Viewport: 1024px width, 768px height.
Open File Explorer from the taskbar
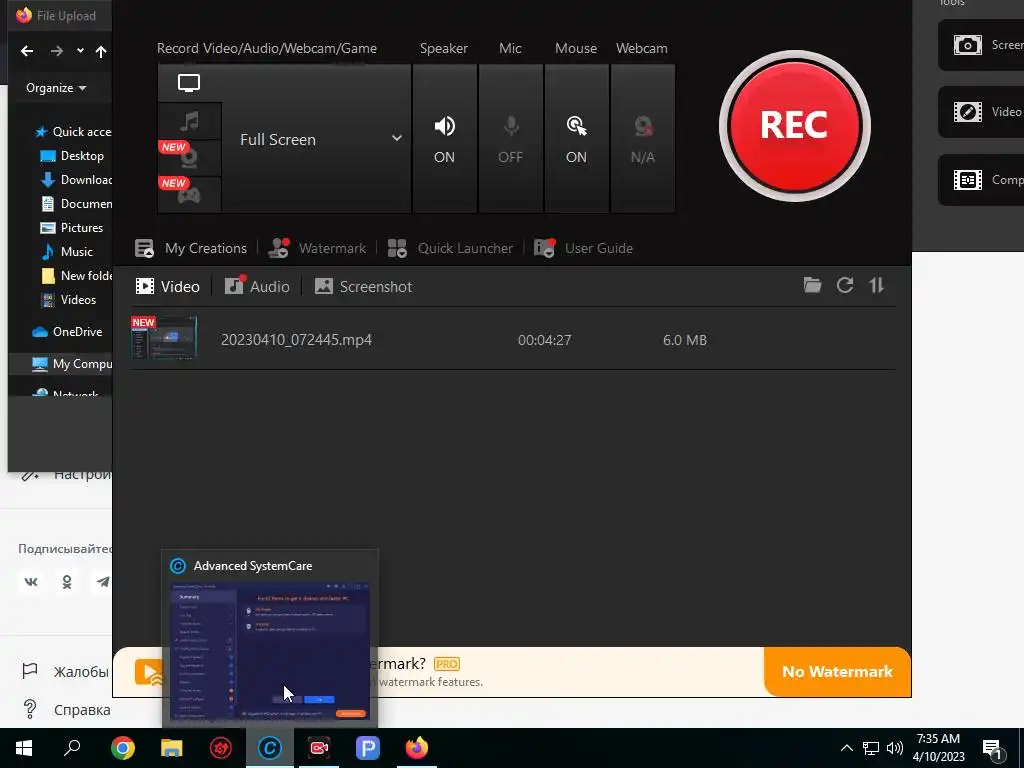coord(172,748)
